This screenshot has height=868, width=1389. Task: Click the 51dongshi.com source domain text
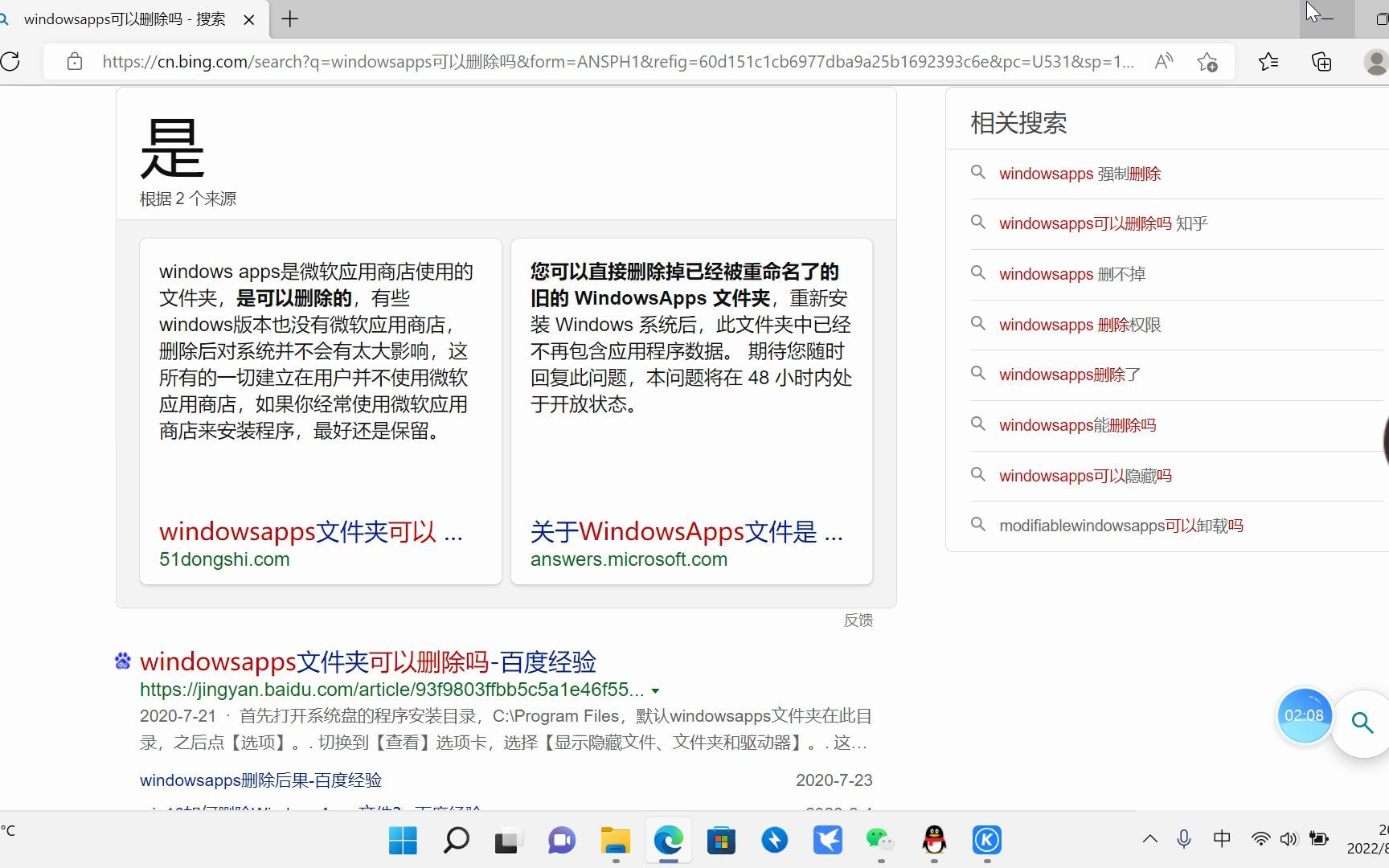click(x=224, y=559)
